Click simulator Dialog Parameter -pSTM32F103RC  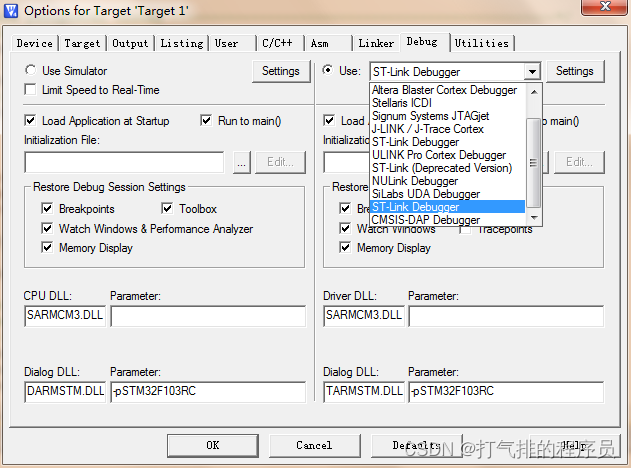coord(208,392)
